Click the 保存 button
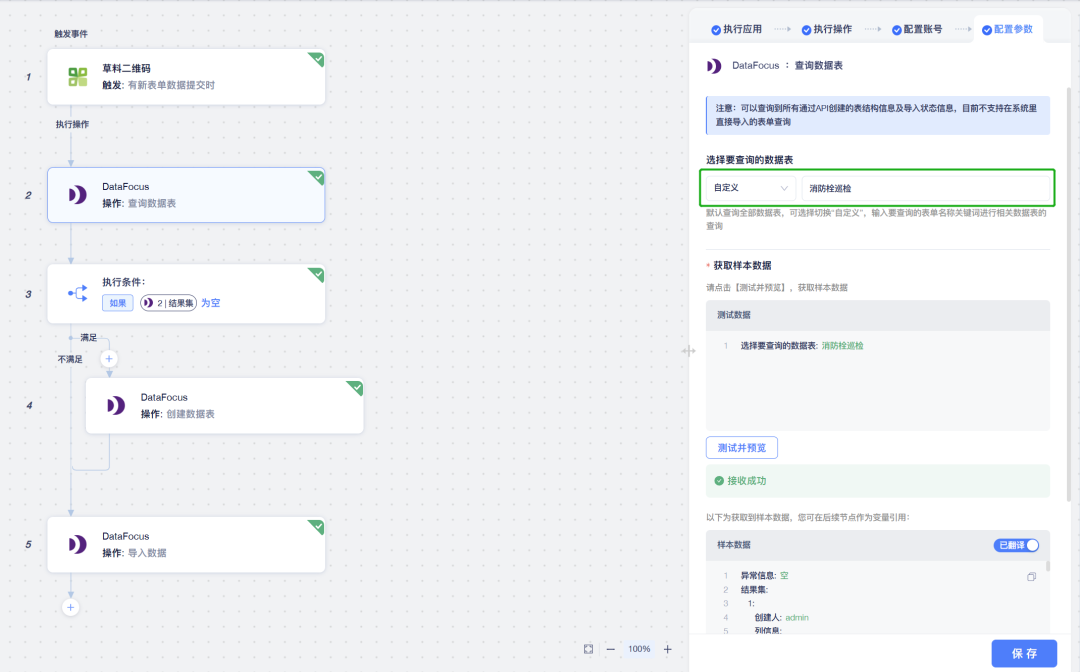 click(1024, 653)
